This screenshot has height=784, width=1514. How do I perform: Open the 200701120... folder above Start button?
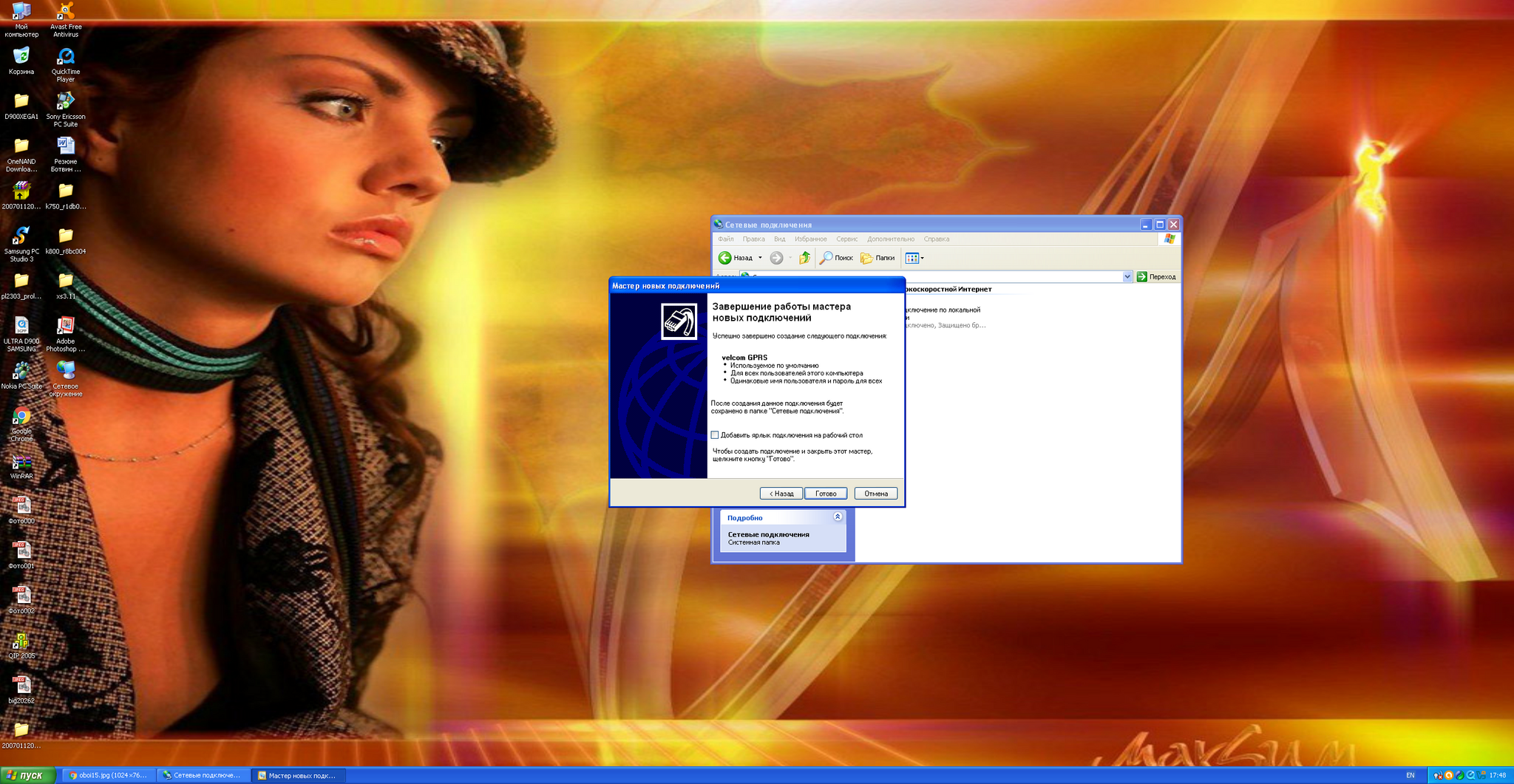point(21,736)
